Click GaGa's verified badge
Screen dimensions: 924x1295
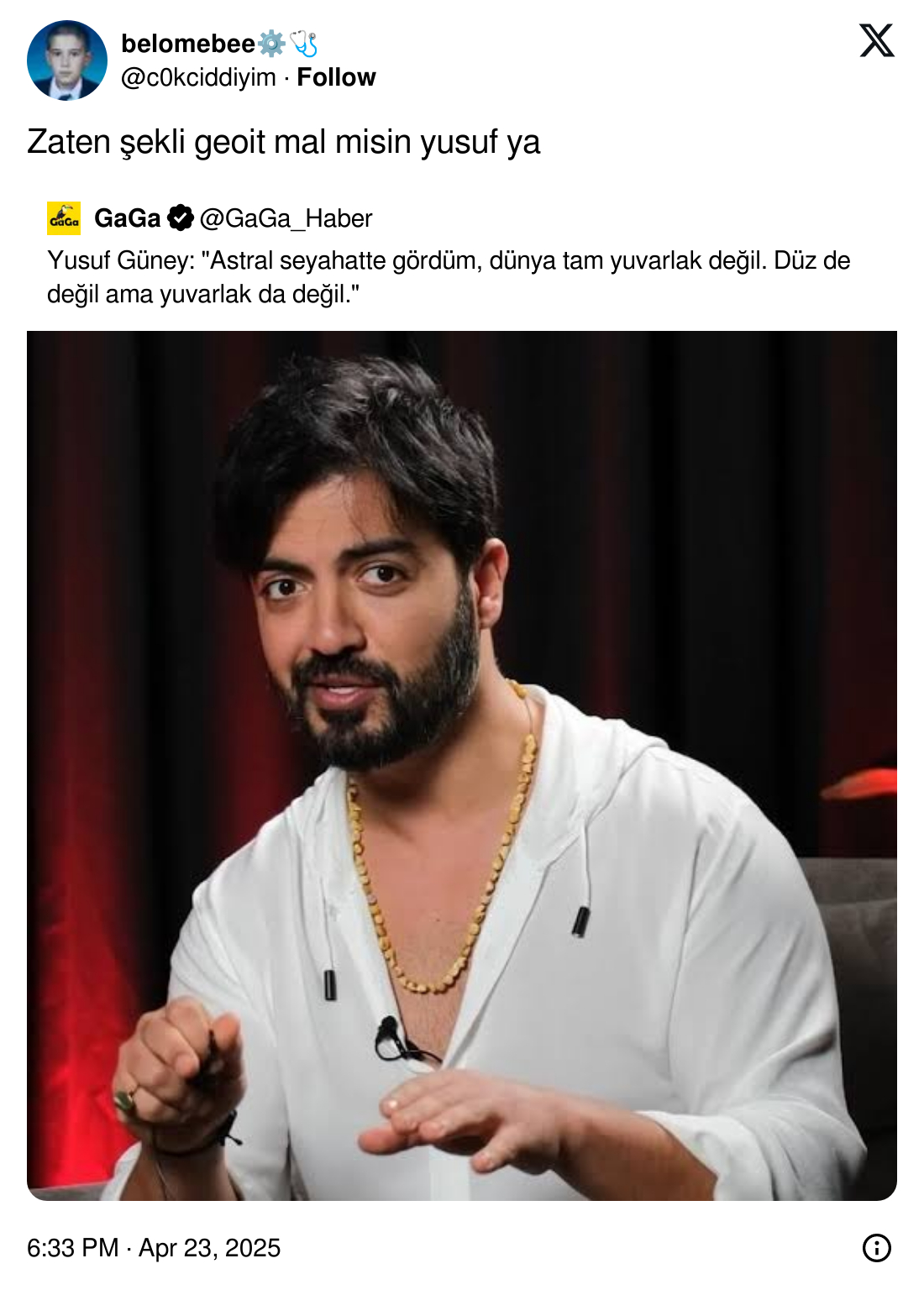181,218
